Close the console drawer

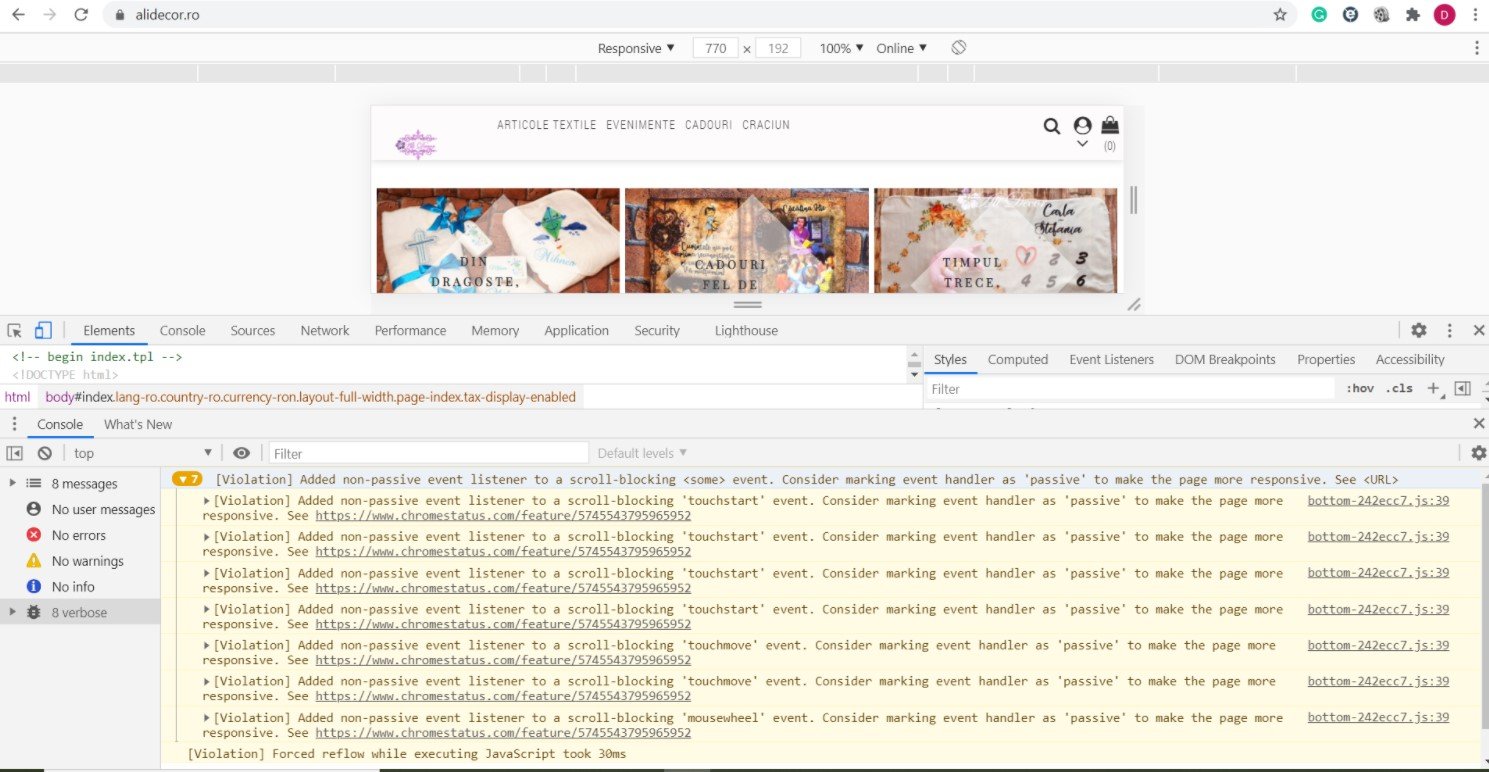(x=1479, y=424)
